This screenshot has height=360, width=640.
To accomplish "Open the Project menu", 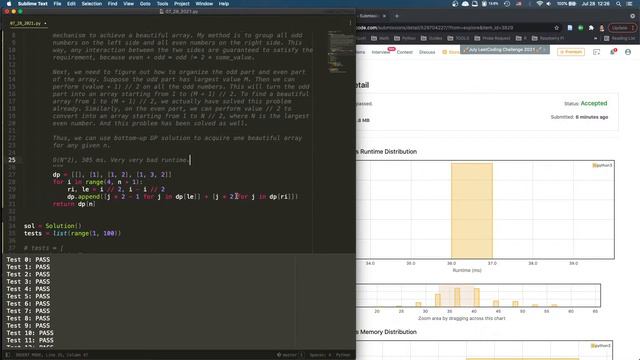I will (x=182, y=4).
